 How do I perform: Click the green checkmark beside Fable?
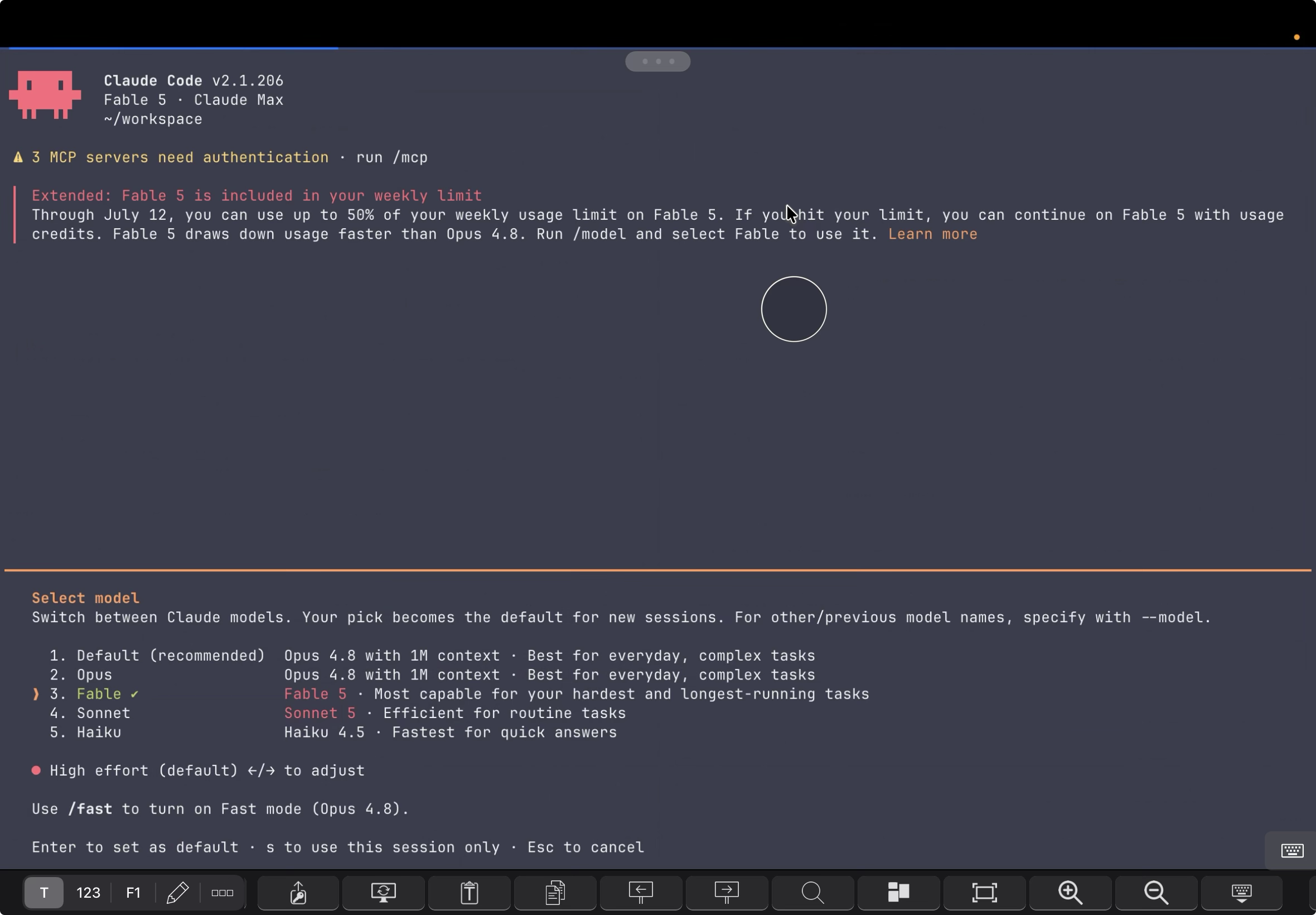pyautogui.click(x=134, y=694)
